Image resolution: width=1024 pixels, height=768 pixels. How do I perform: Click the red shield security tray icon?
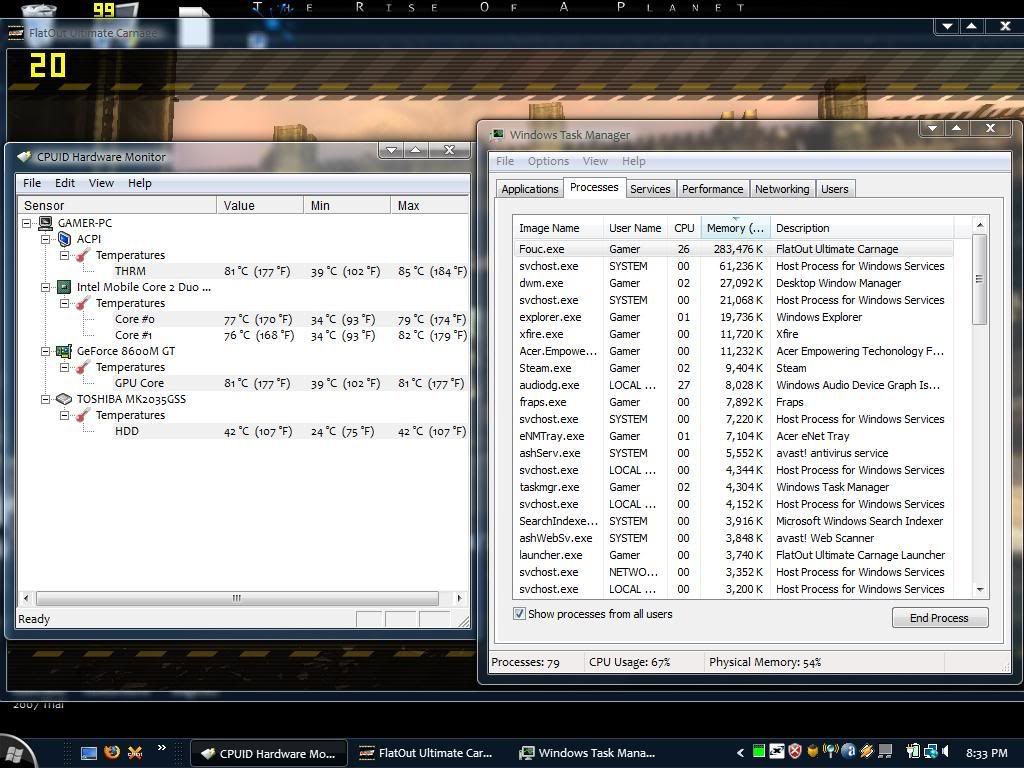click(x=795, y=752)
